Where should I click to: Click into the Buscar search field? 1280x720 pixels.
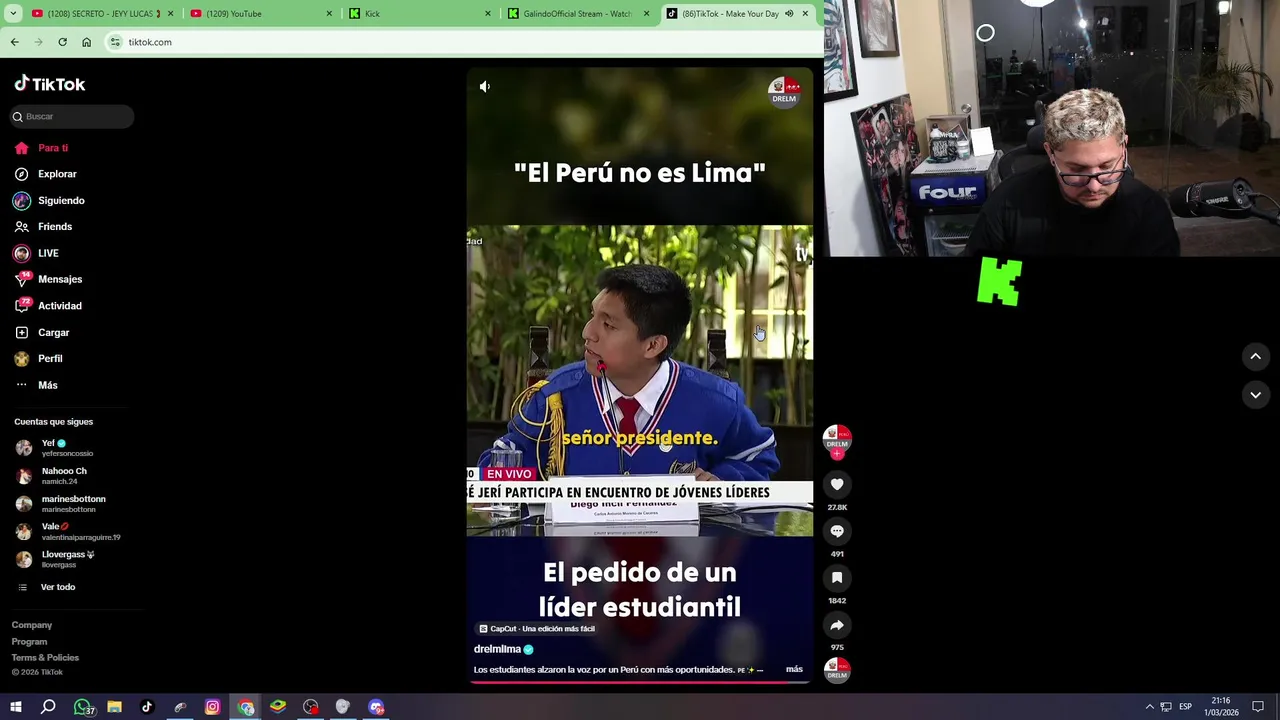pyautogui.click(x=72, y=117)
